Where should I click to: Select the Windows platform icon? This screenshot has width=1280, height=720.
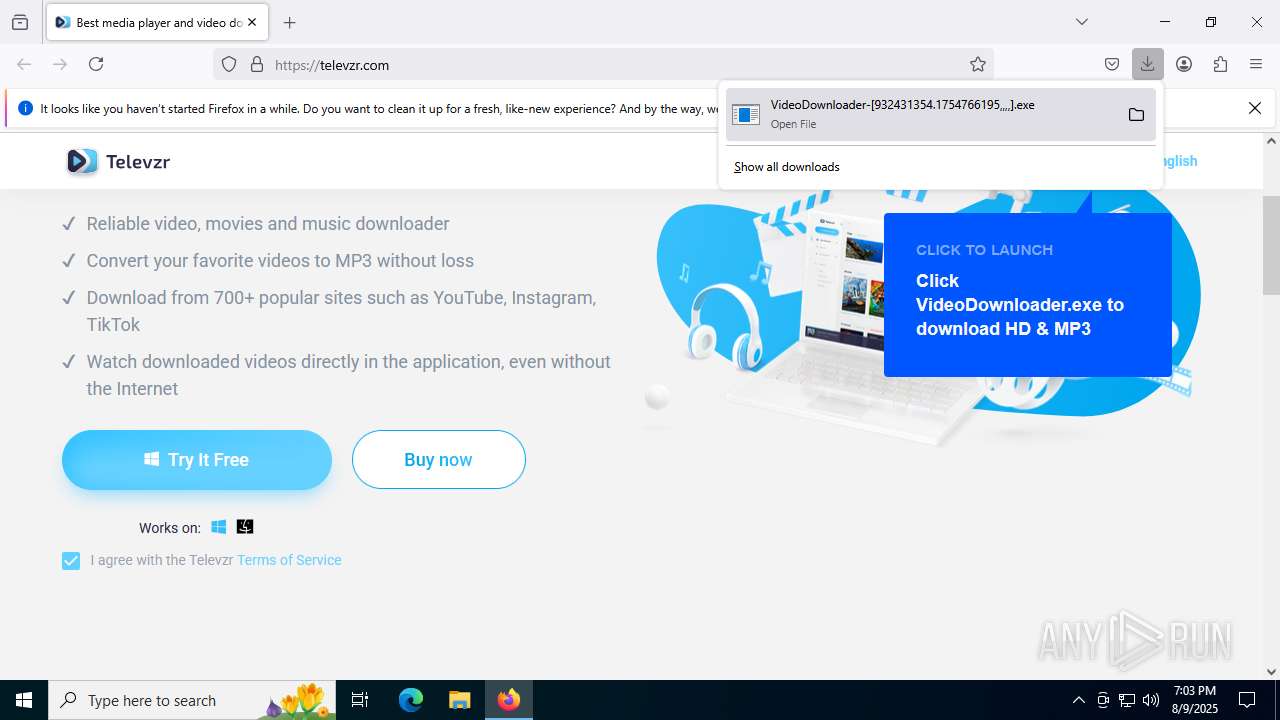point(219,527)
